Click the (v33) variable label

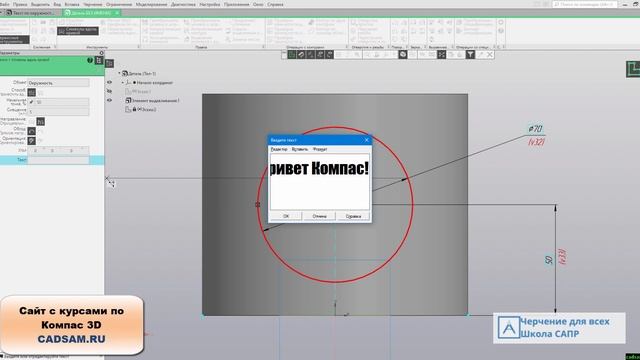562,257
